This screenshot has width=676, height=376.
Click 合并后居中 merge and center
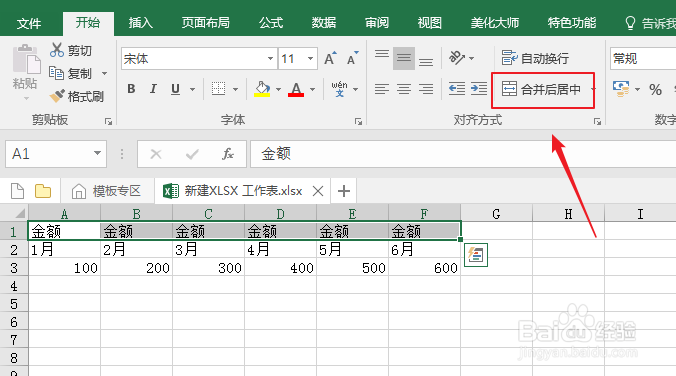click(x=541, y=89)
